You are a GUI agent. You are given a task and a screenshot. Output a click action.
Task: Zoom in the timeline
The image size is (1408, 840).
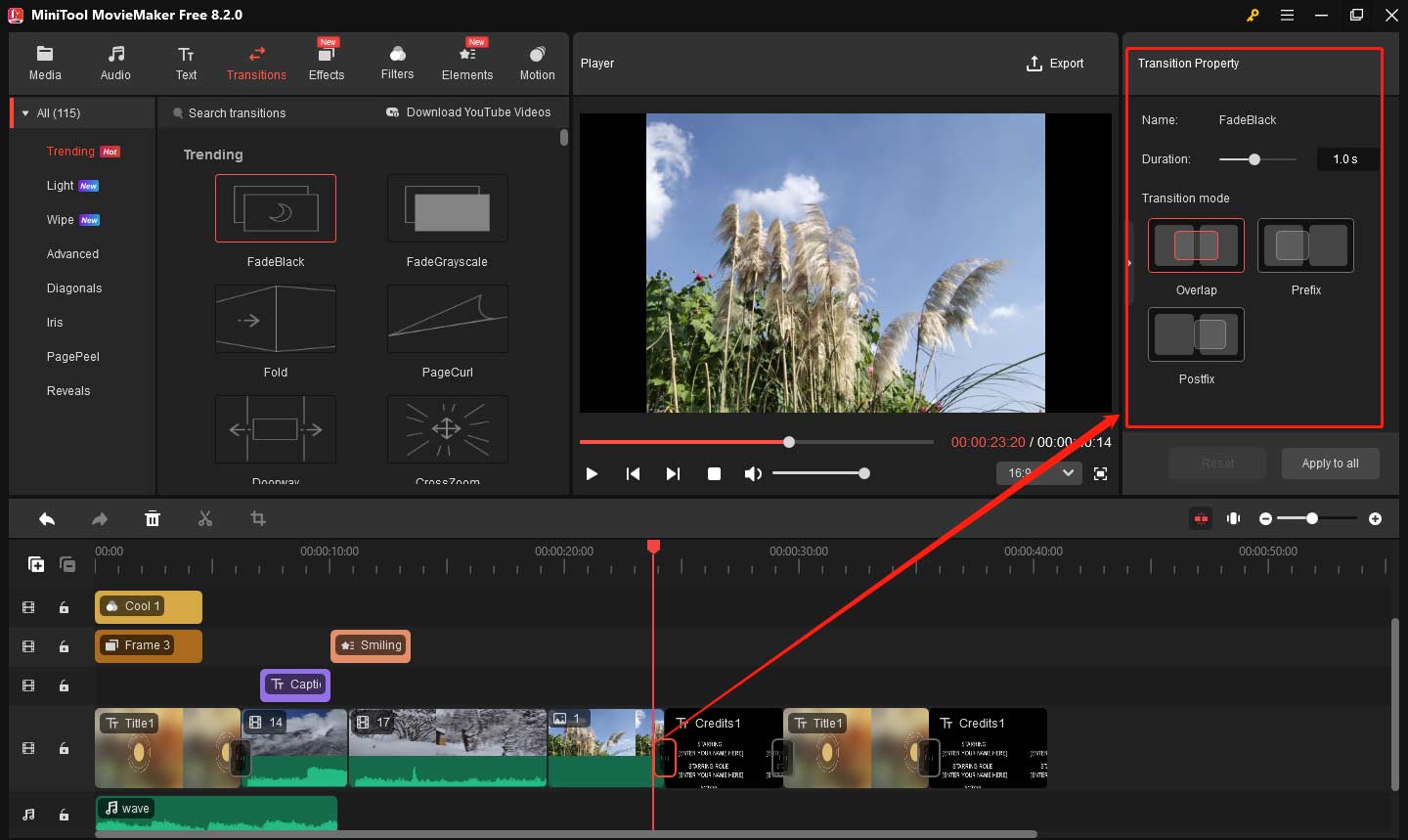tap(1376, 518)
